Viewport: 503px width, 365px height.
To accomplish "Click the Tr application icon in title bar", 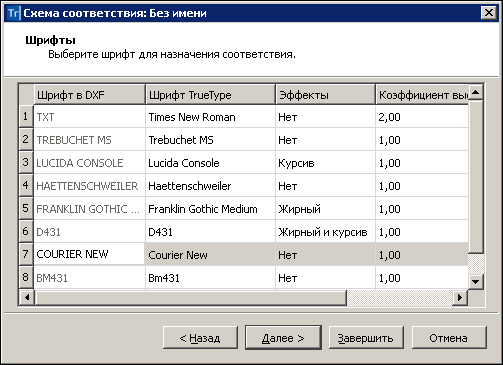I will tap(14, 13).
